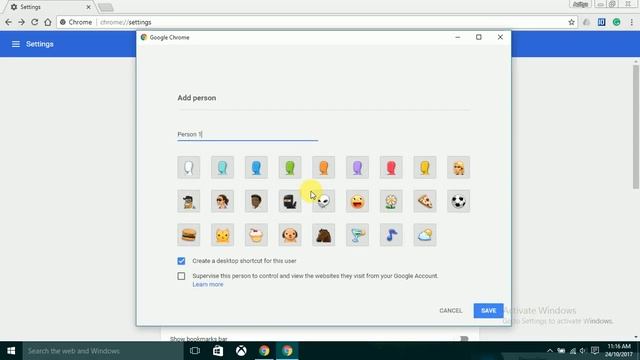Viewport: 640px width, 360px height.
Task: Choose the teal silhouette avatar
Action: (x=222, y=167)
